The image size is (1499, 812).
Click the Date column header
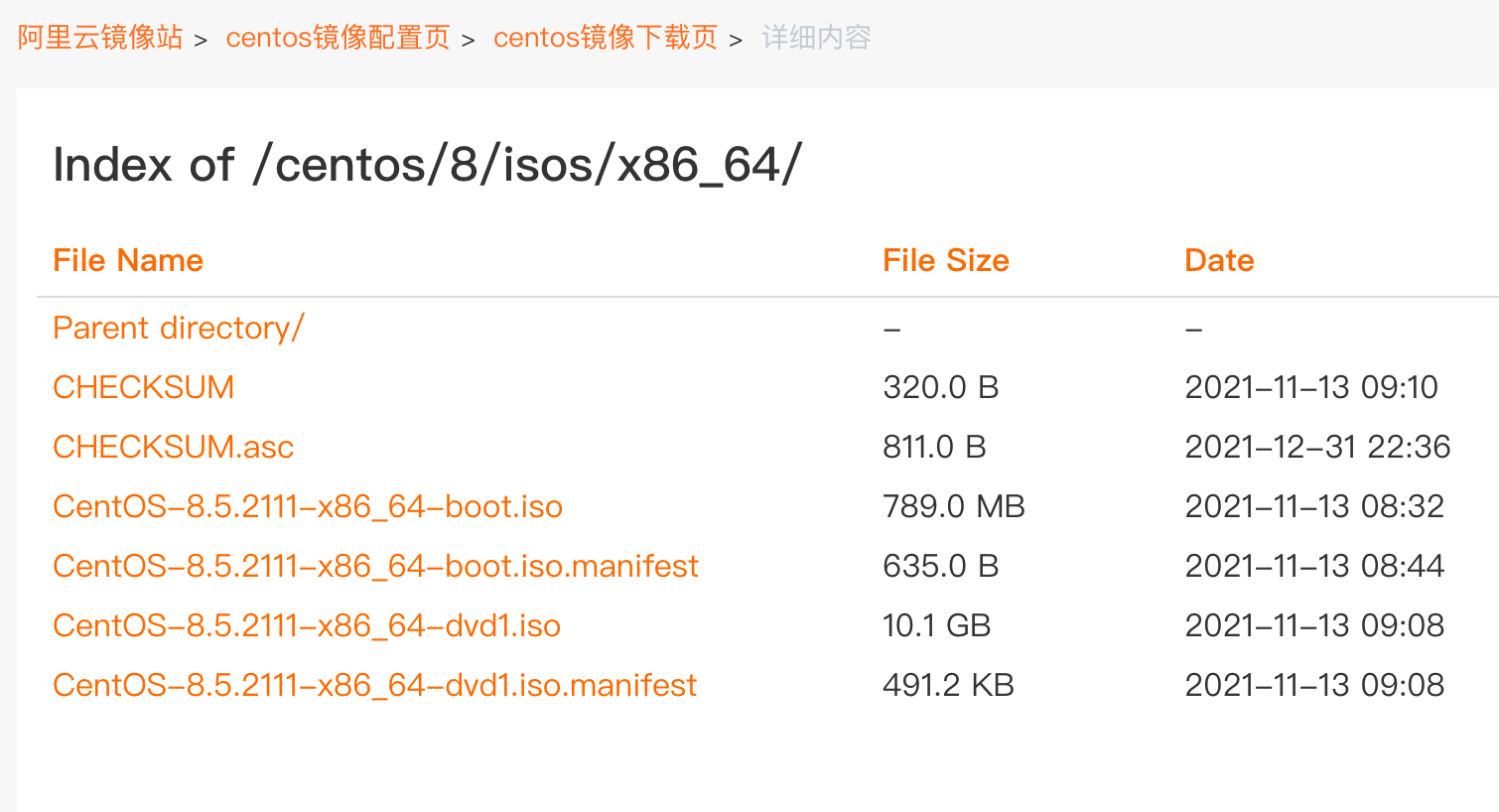point(1218,260)
